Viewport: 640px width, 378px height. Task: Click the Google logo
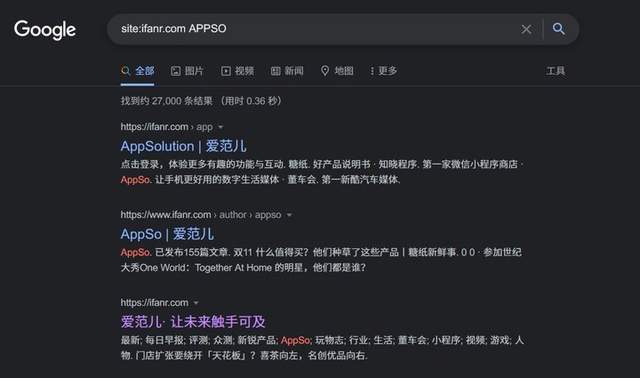coord(45,29)
